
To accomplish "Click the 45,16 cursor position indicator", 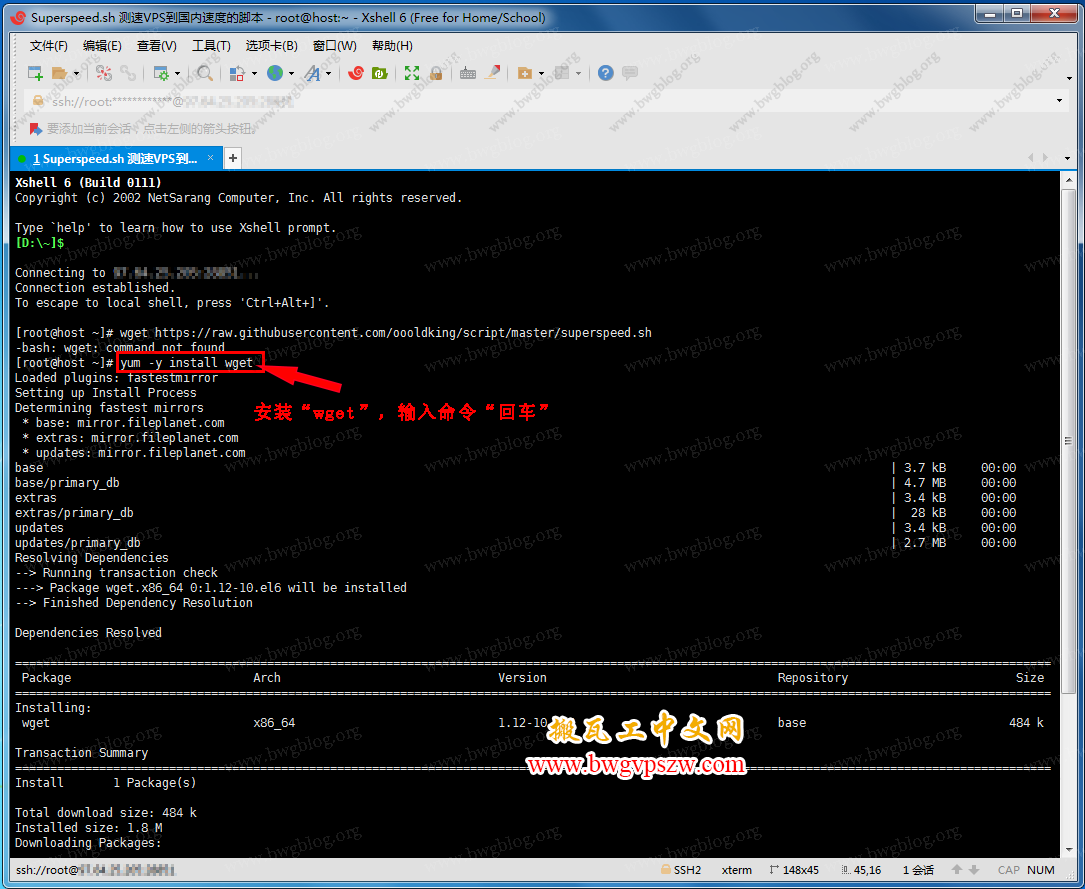I will (861, 870).
